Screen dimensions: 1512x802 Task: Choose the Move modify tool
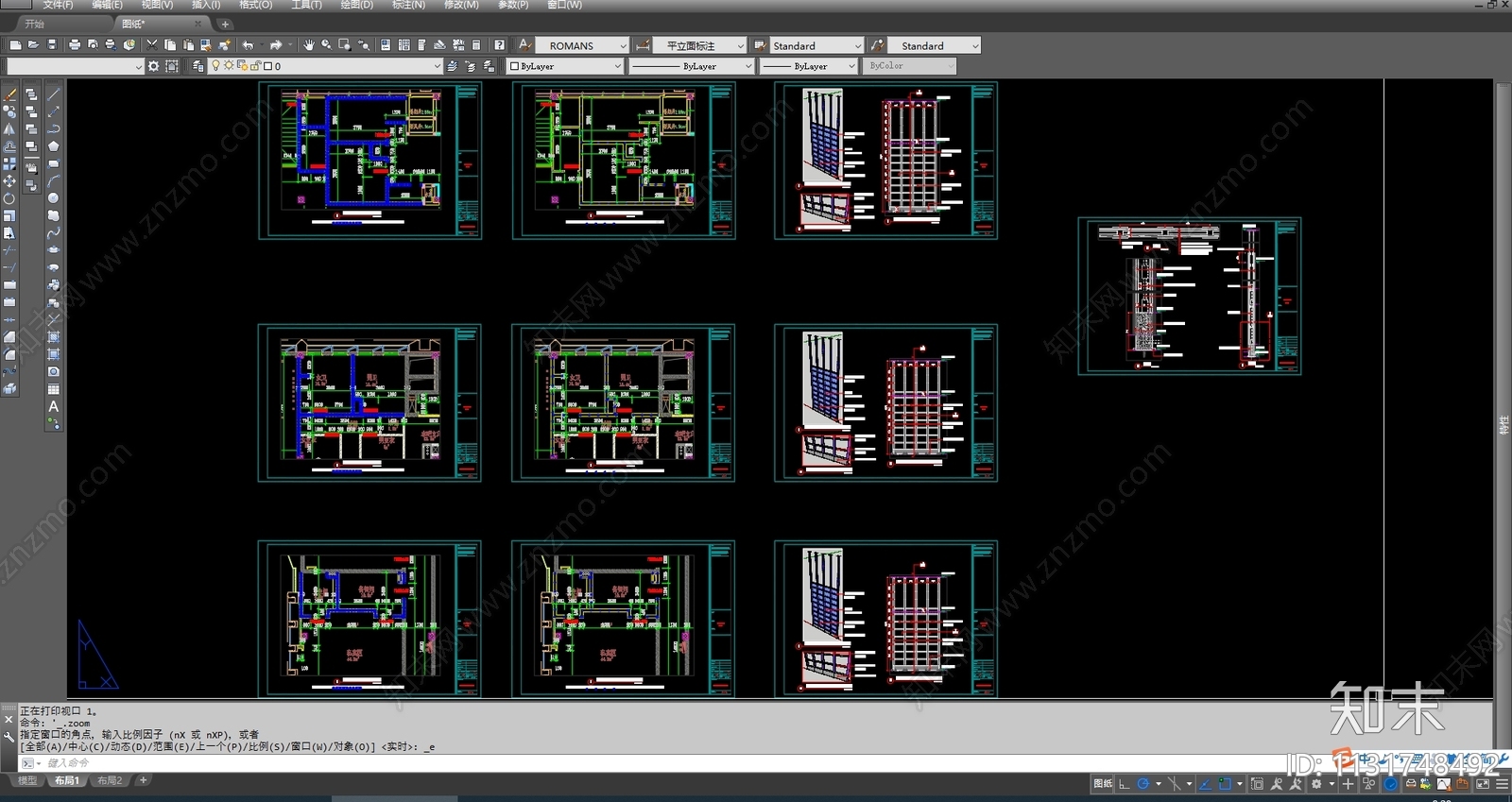click(x=9, y=181)
